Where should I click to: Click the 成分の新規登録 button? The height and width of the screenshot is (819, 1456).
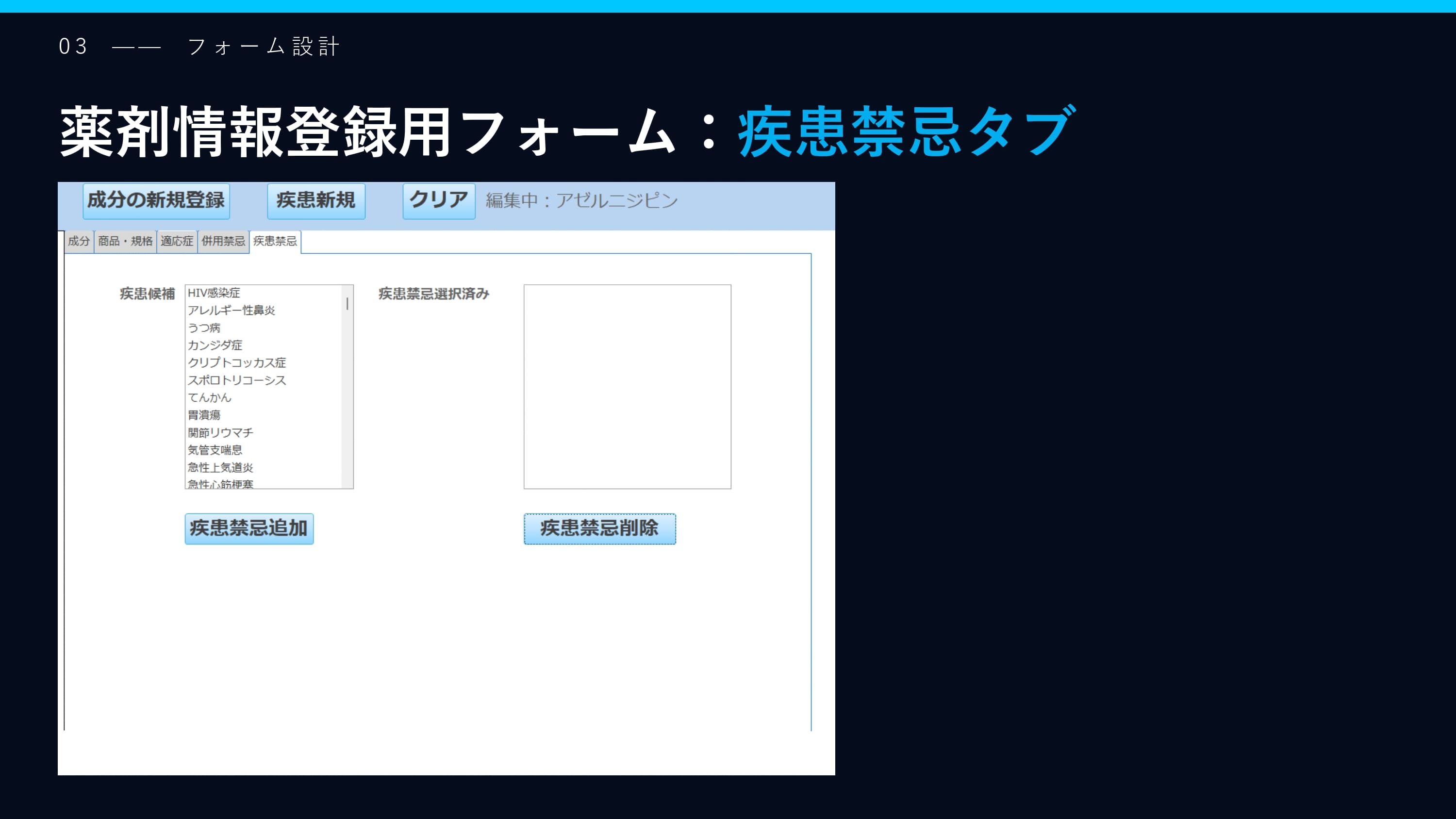(156, 201)
